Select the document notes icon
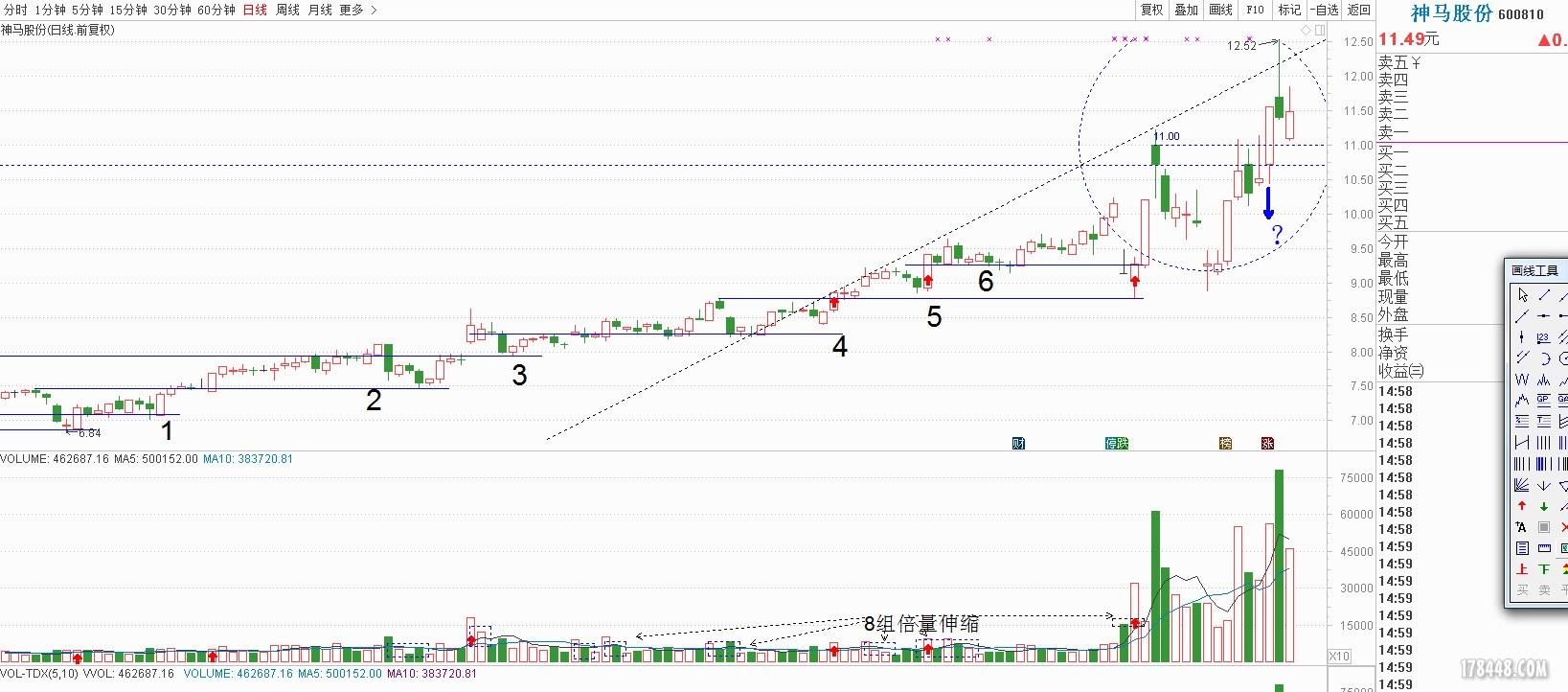The width and height of the screenshot is (1568, 692). pos(1522,548)
